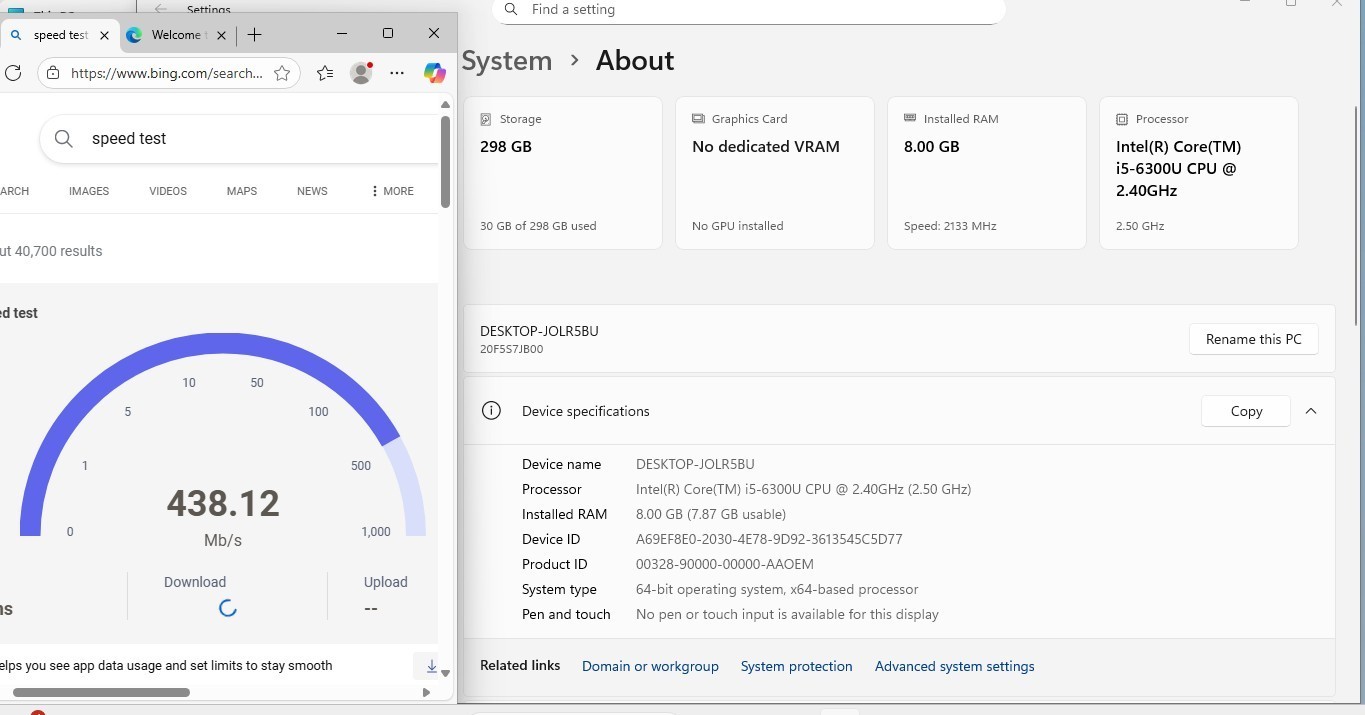Select the 438.12 speed reading
Screen dimensions: 1365x715
(223, 503)
